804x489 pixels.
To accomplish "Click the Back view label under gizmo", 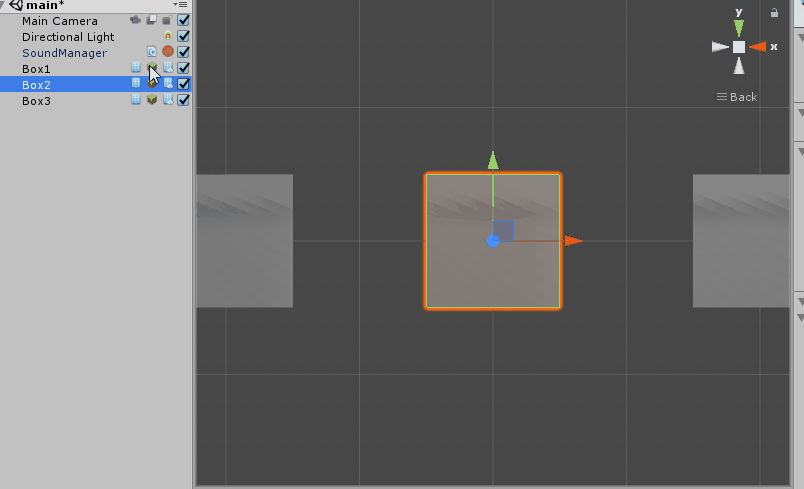I will pyautogui.click(x=737, y=97).
